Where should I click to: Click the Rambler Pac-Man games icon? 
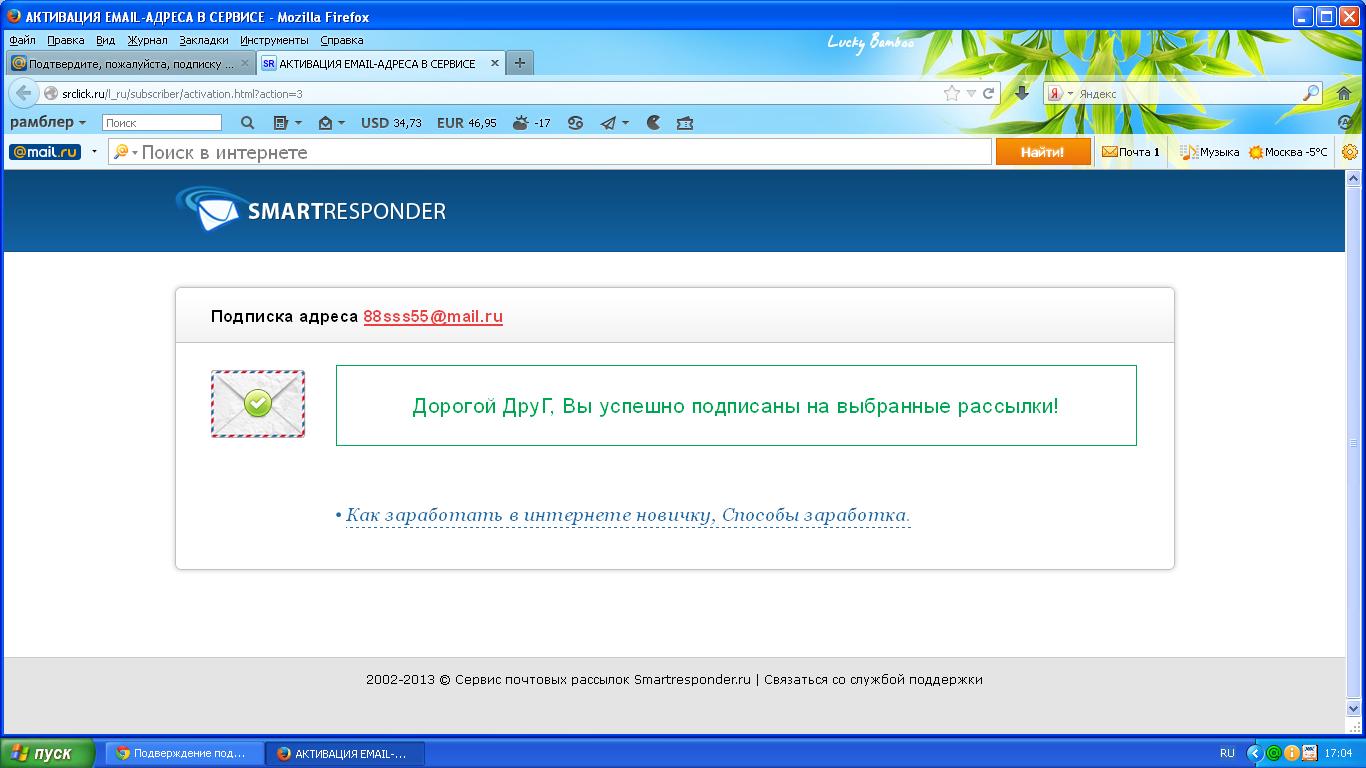pos(653,123)
